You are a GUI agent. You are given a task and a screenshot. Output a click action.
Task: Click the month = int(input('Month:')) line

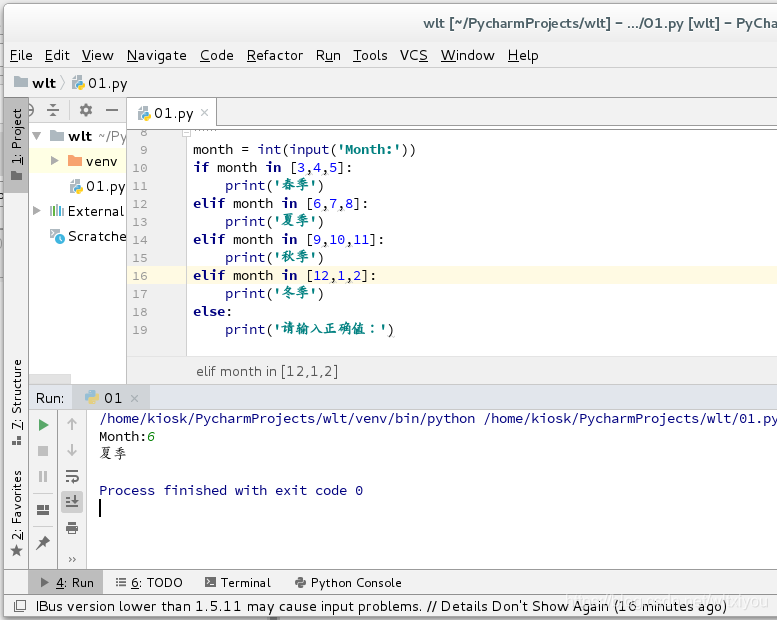(304, 150)
